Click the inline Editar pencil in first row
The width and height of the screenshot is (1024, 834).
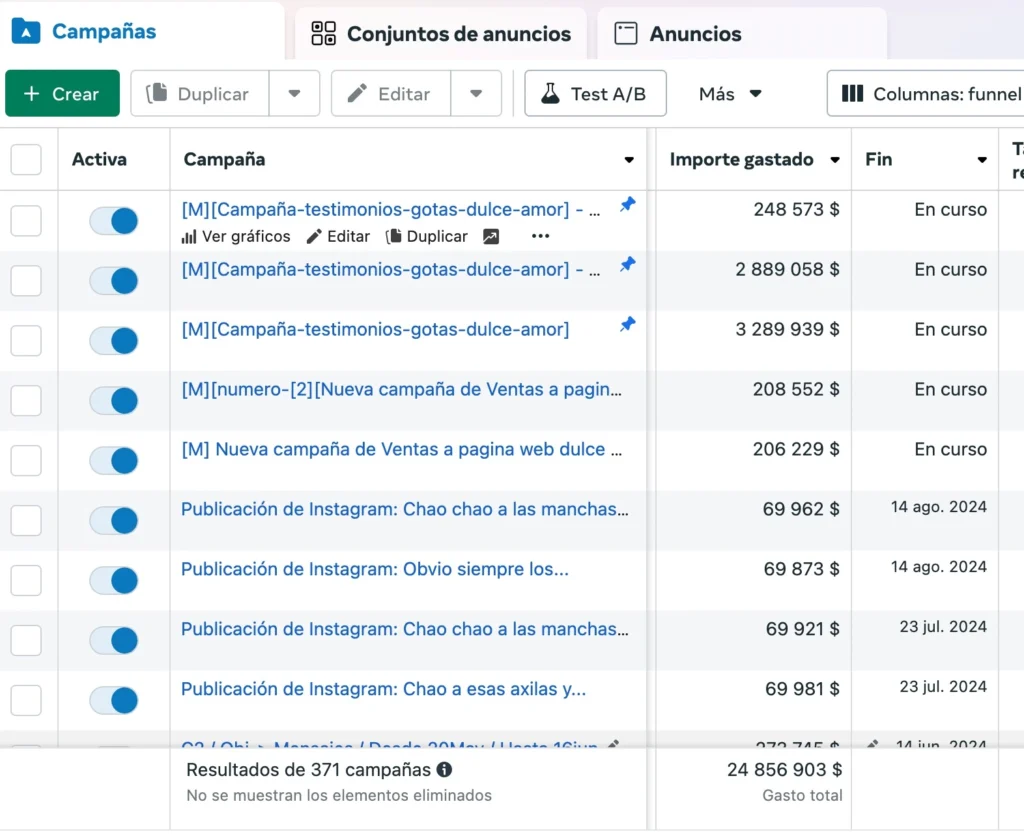click(x=338, y=237)
